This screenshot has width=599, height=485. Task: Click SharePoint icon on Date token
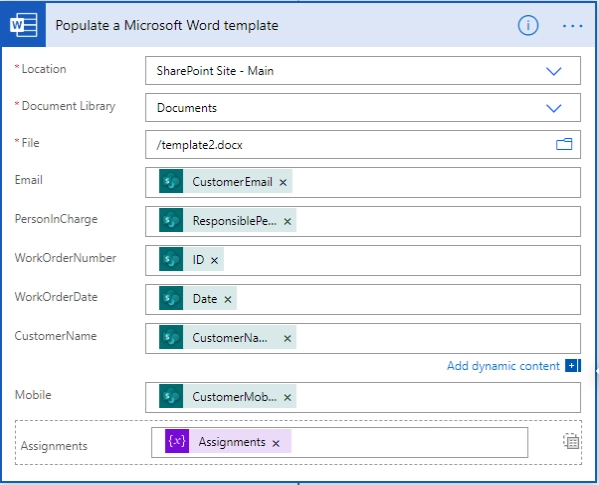pyautogui.click(x=171, y=298)
